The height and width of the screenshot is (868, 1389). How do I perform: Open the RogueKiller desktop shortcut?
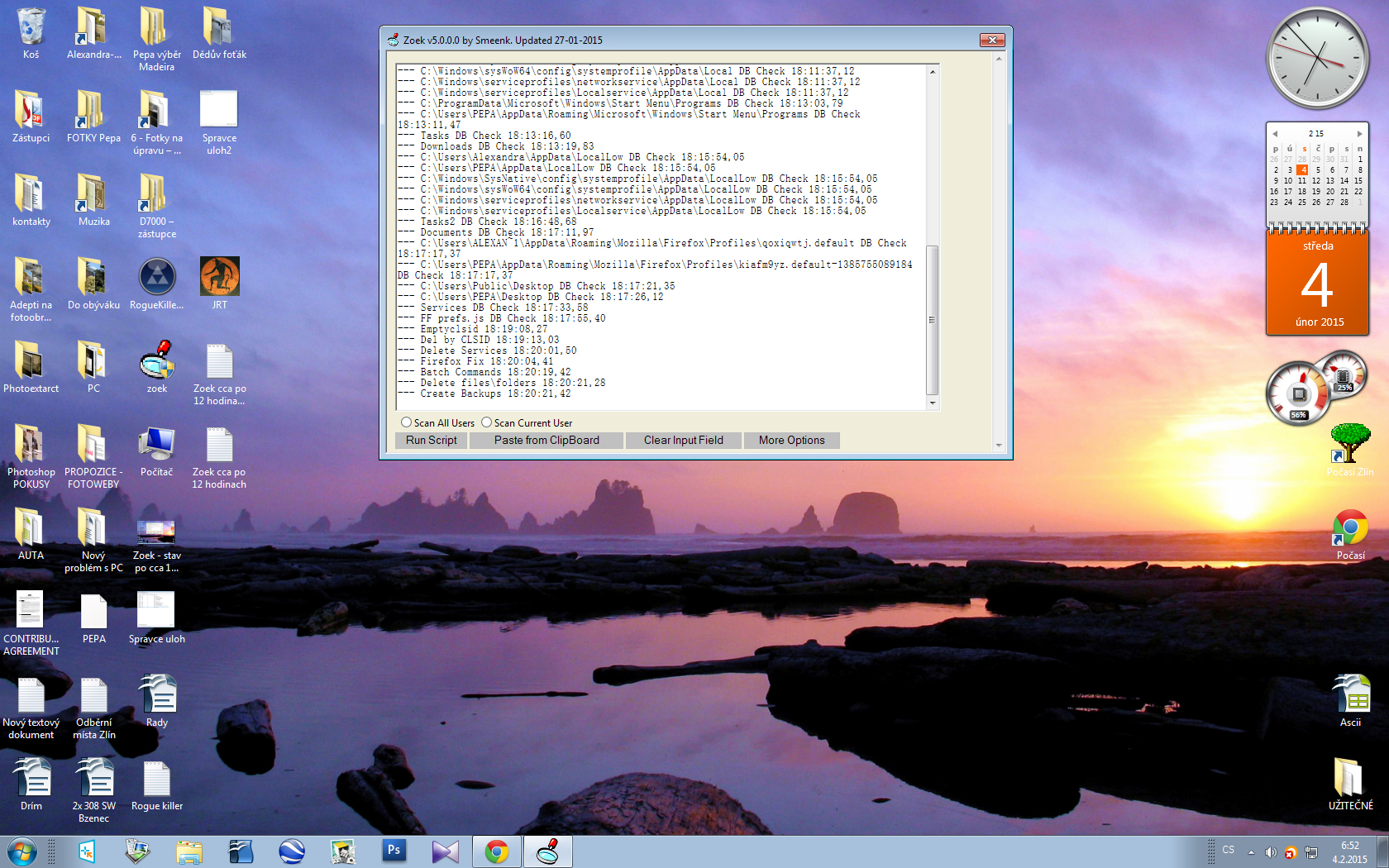(156, 279)
